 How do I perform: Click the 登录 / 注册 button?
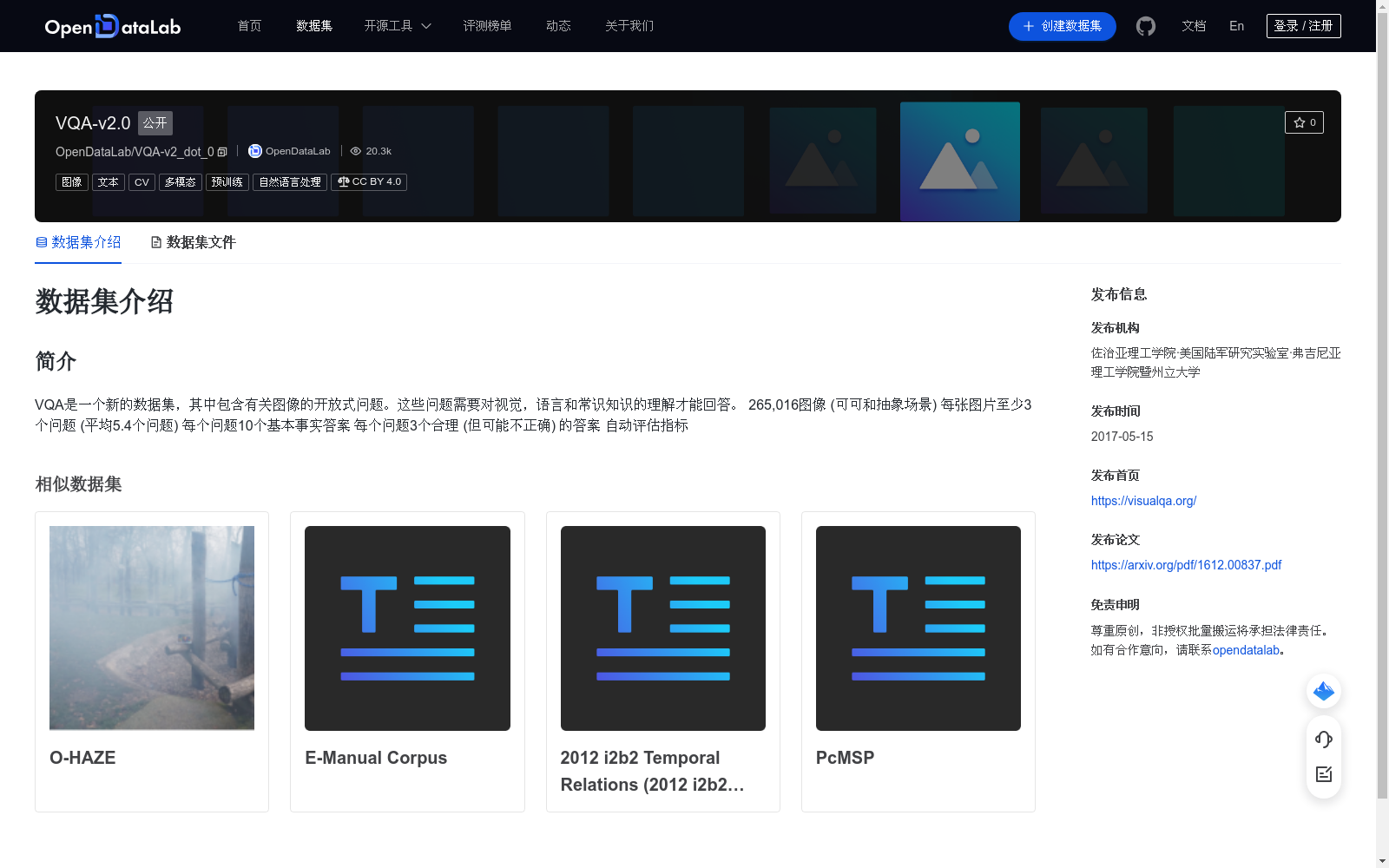(1304, 26)
